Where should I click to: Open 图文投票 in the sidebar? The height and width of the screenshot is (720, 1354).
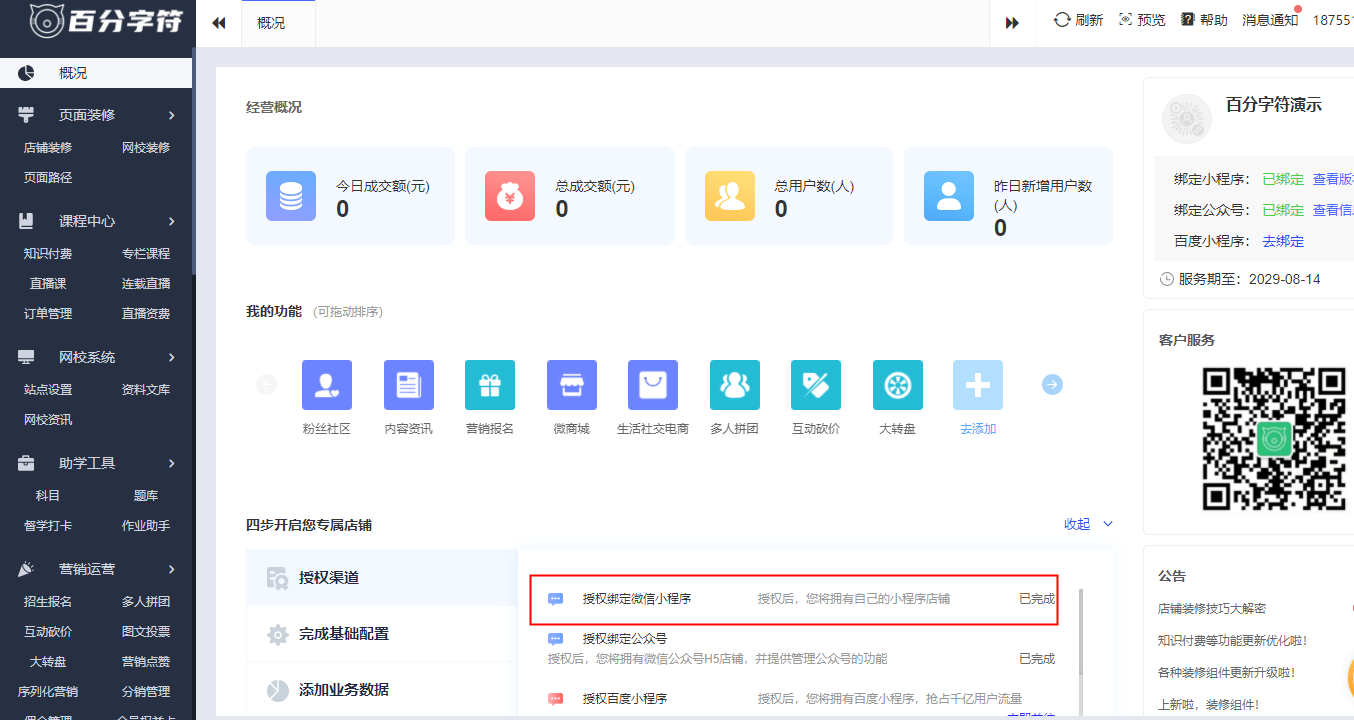(x=146, y=631)
